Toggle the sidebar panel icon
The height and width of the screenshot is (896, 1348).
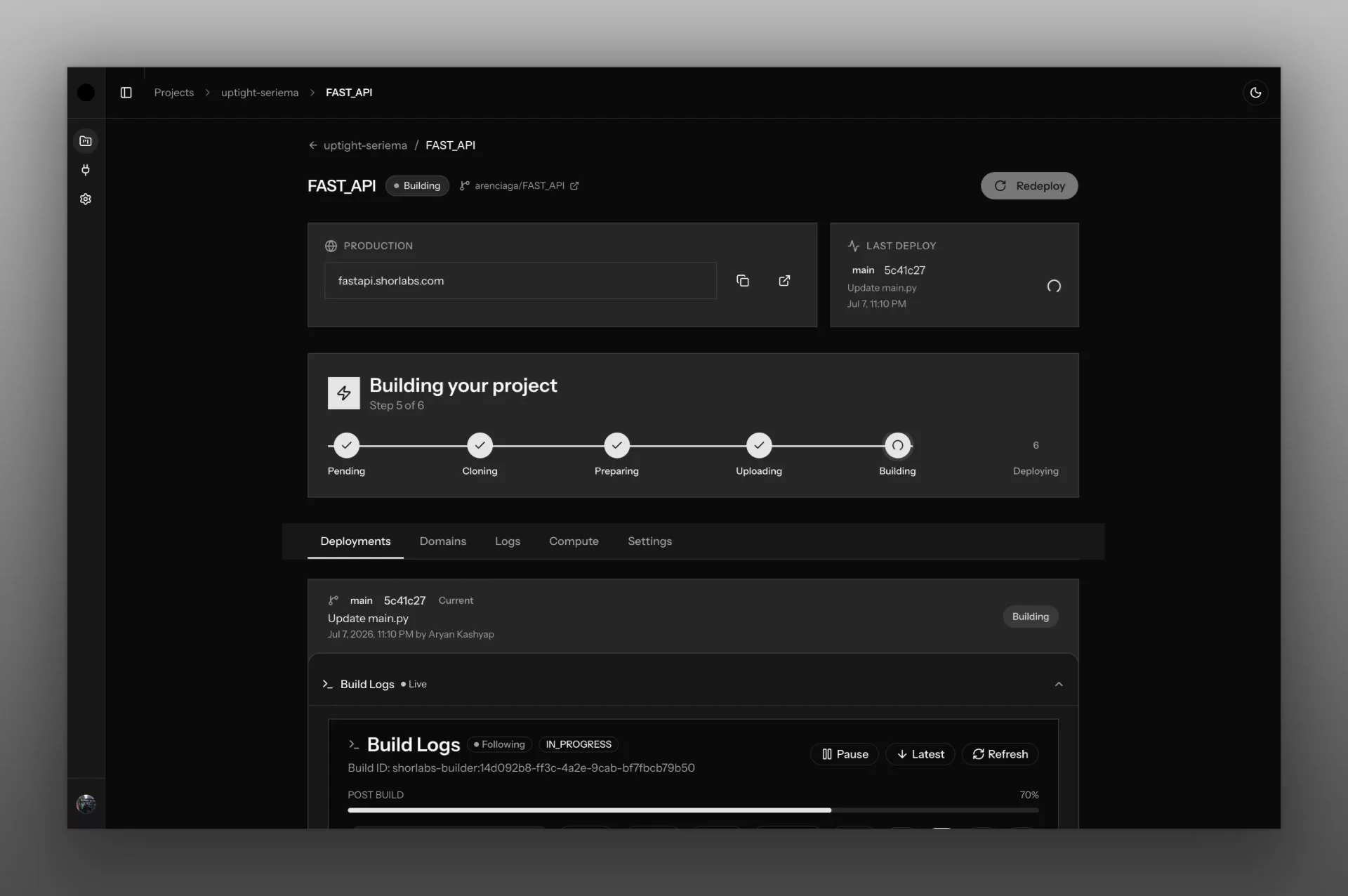126,93
